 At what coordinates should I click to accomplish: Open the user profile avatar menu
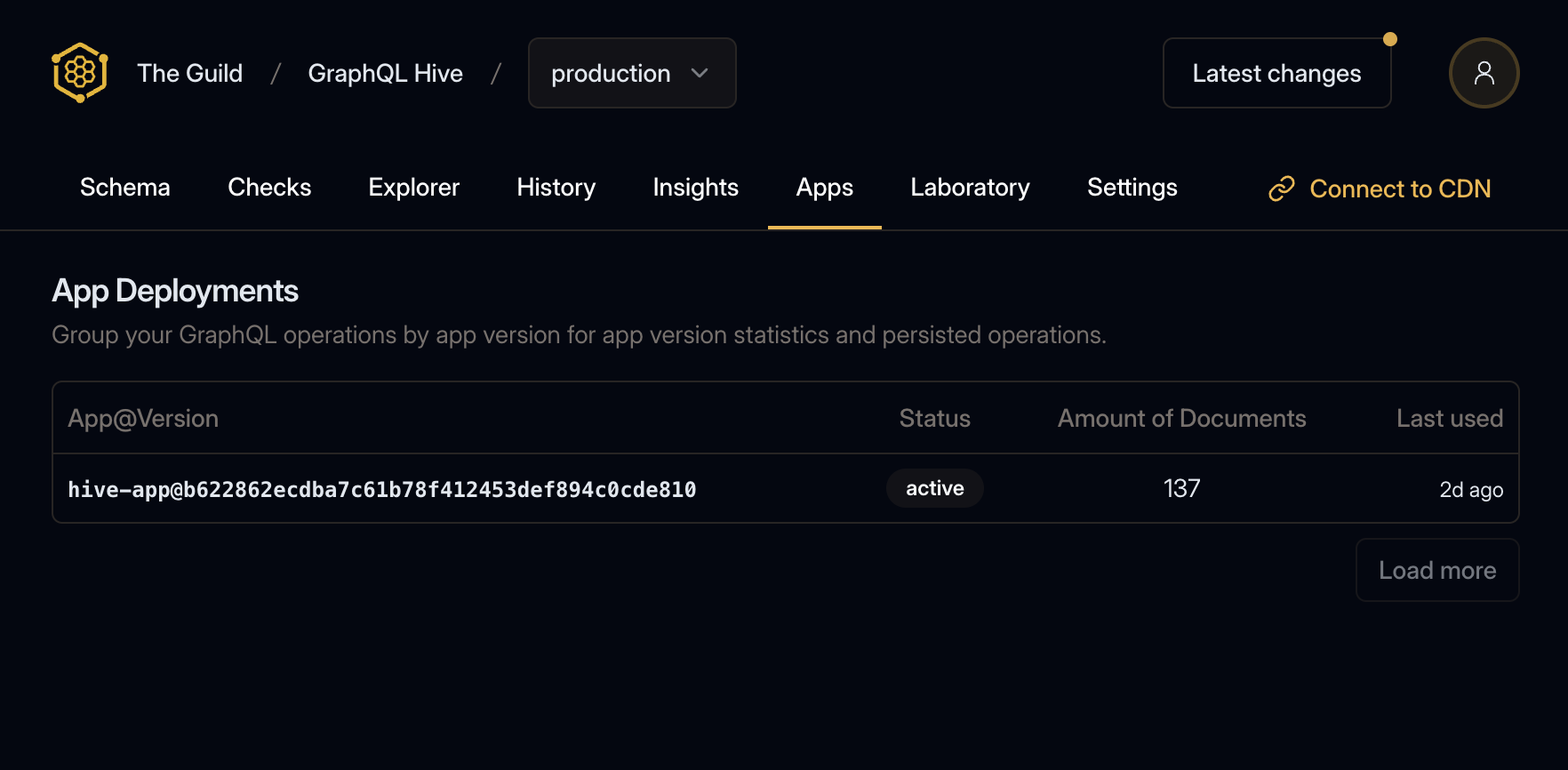[x=1484, y=73]
